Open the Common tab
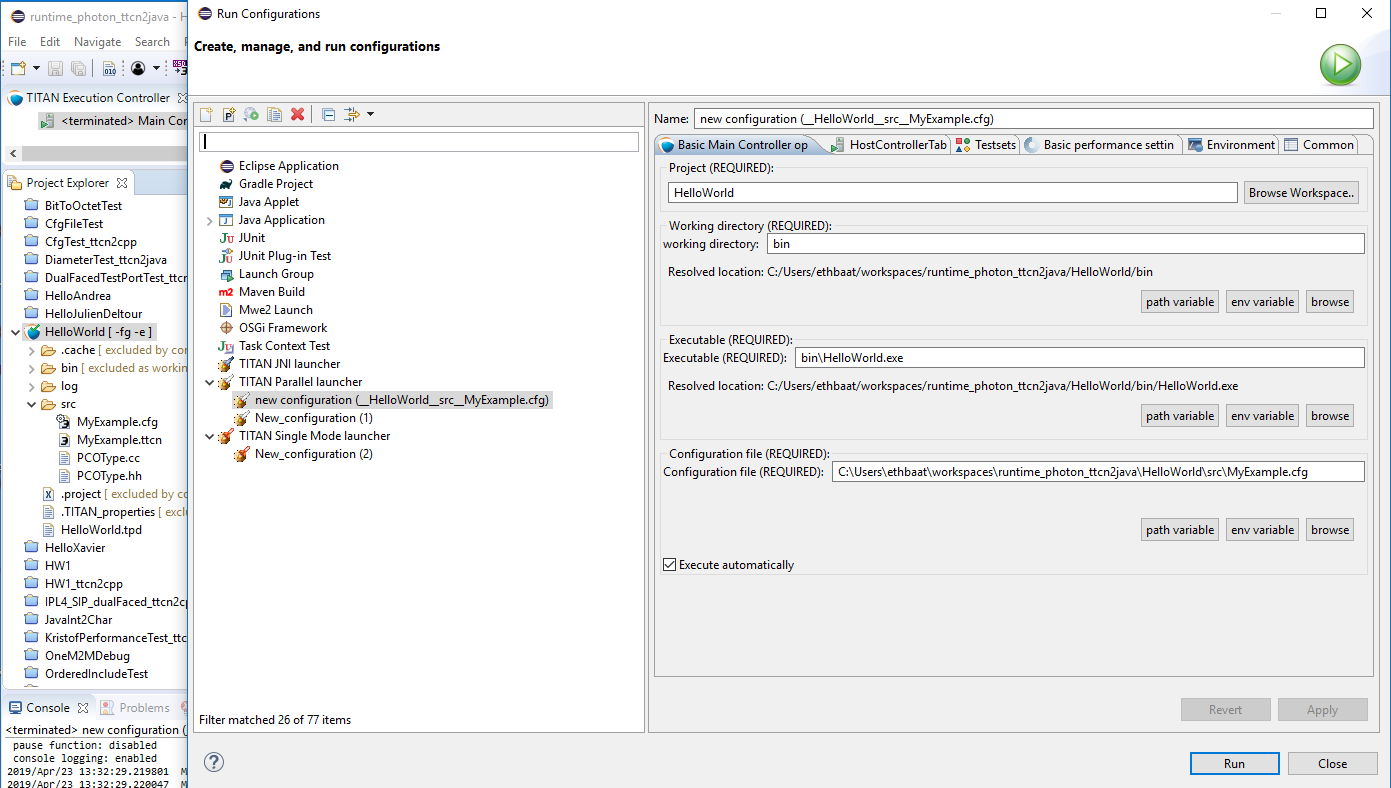This screenshot has height=788, width=1391. (x=1319, y=145)
